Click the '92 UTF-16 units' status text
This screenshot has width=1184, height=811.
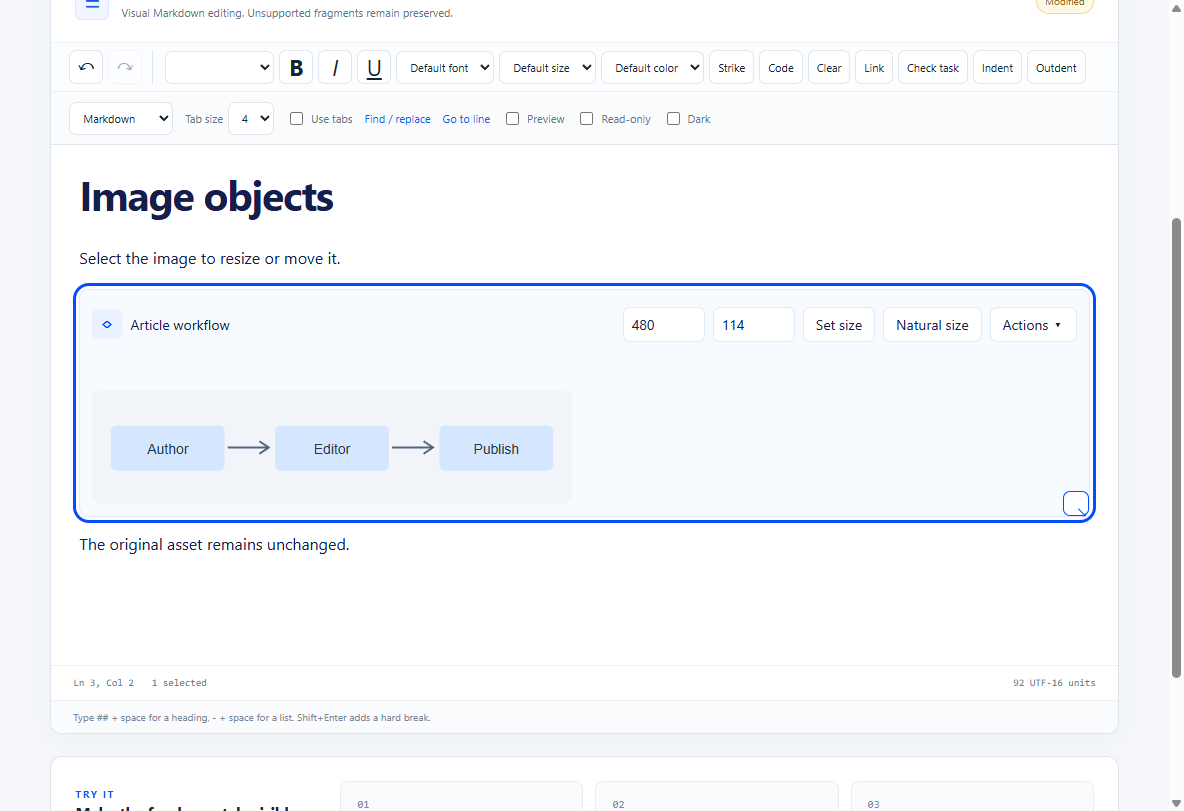[x=1054, y=683]
